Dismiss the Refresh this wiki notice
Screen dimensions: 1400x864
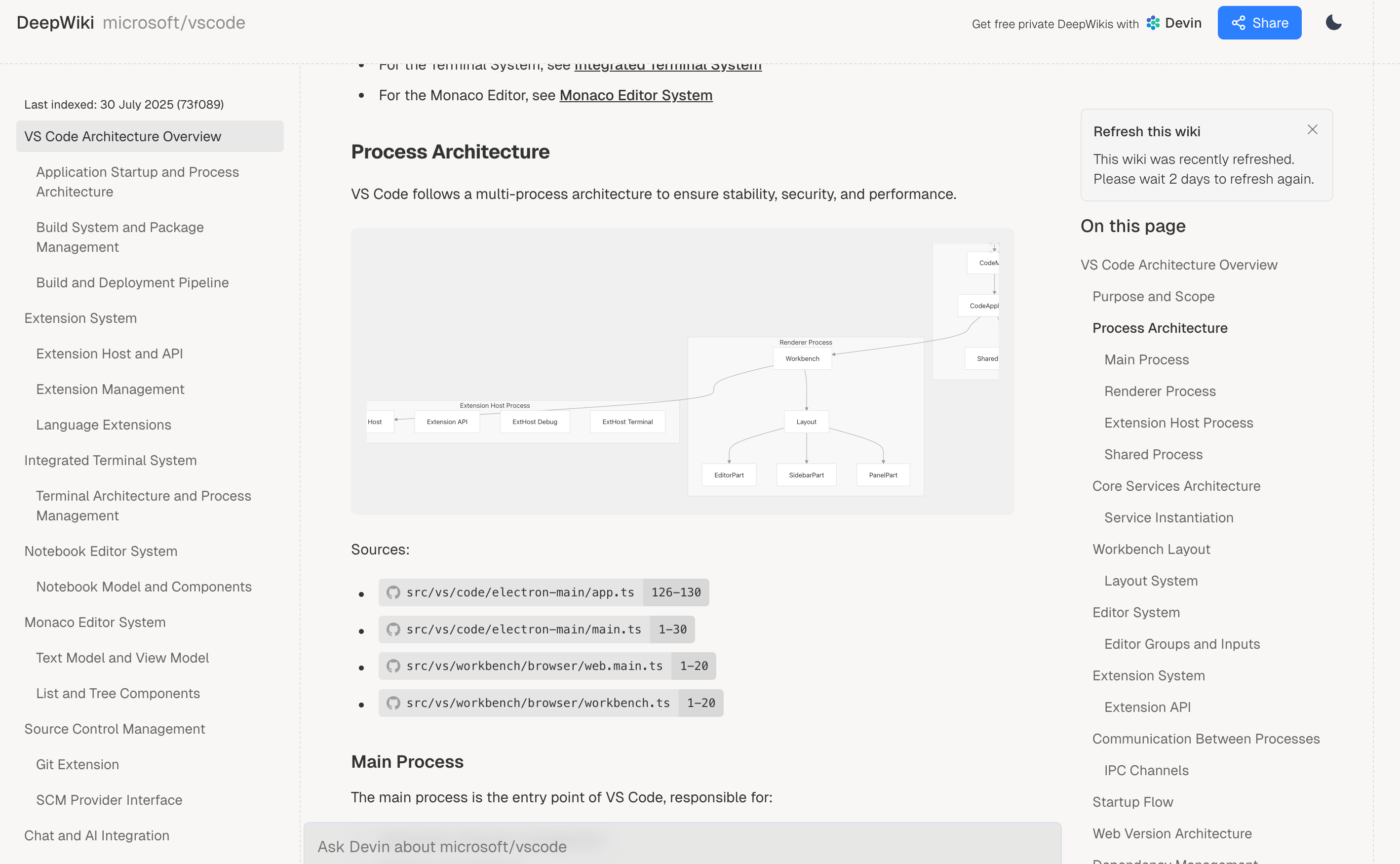pos(1312,130)
